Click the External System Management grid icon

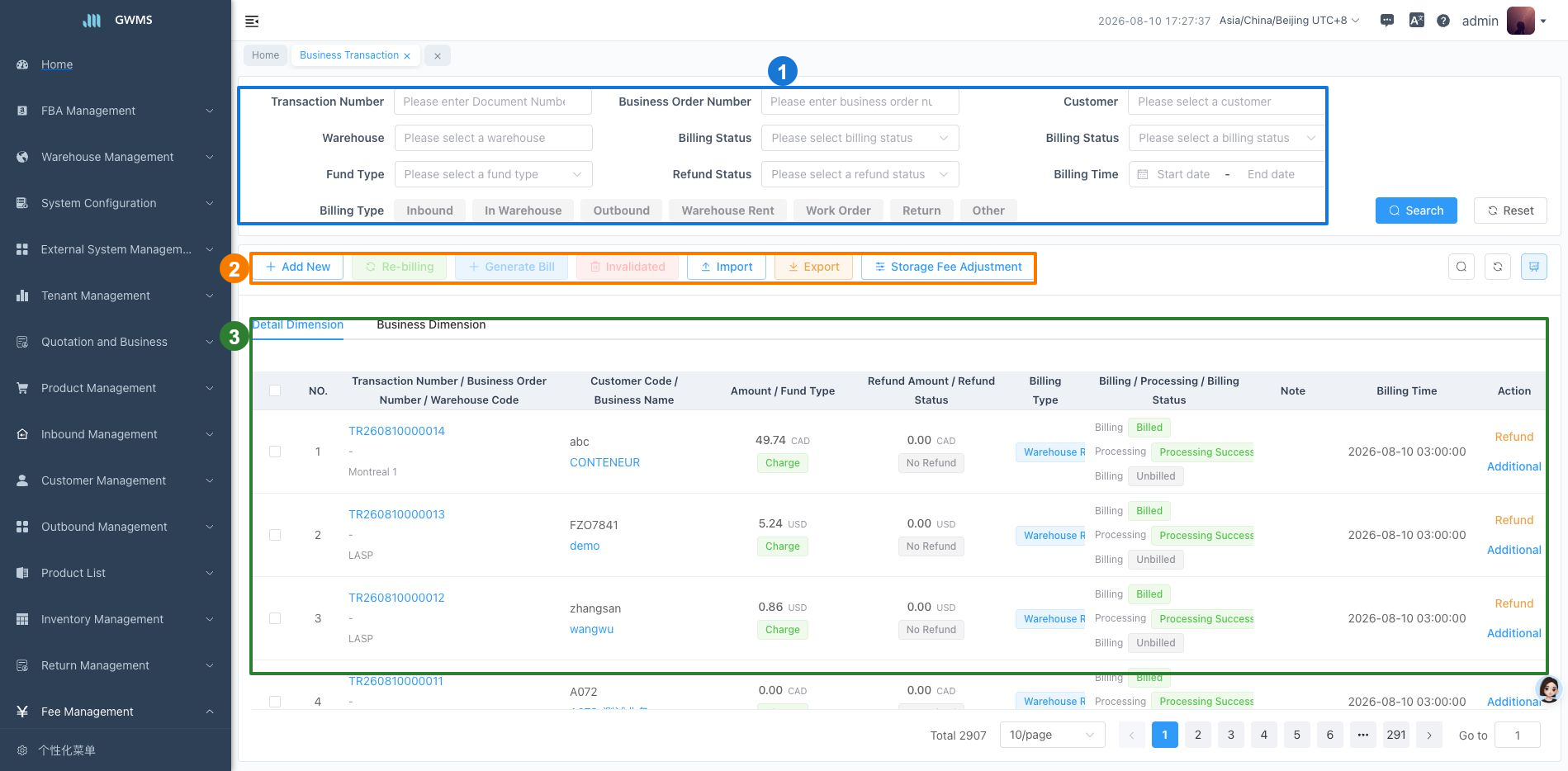tap(22, 249)
